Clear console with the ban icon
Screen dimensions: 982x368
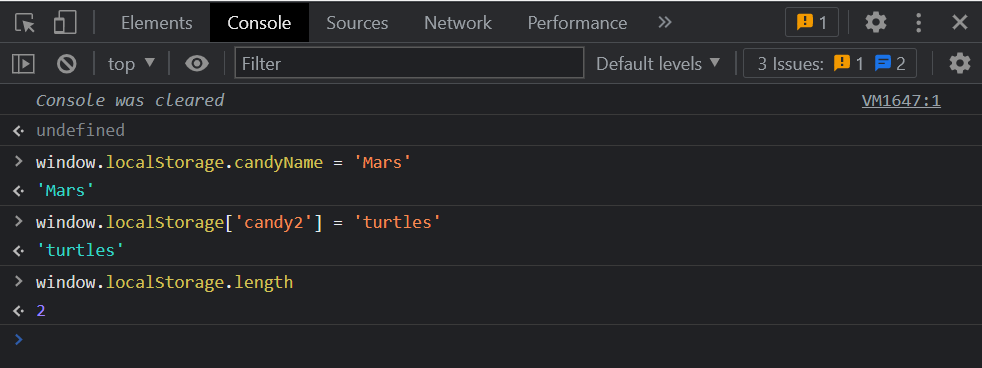(66, 64)
